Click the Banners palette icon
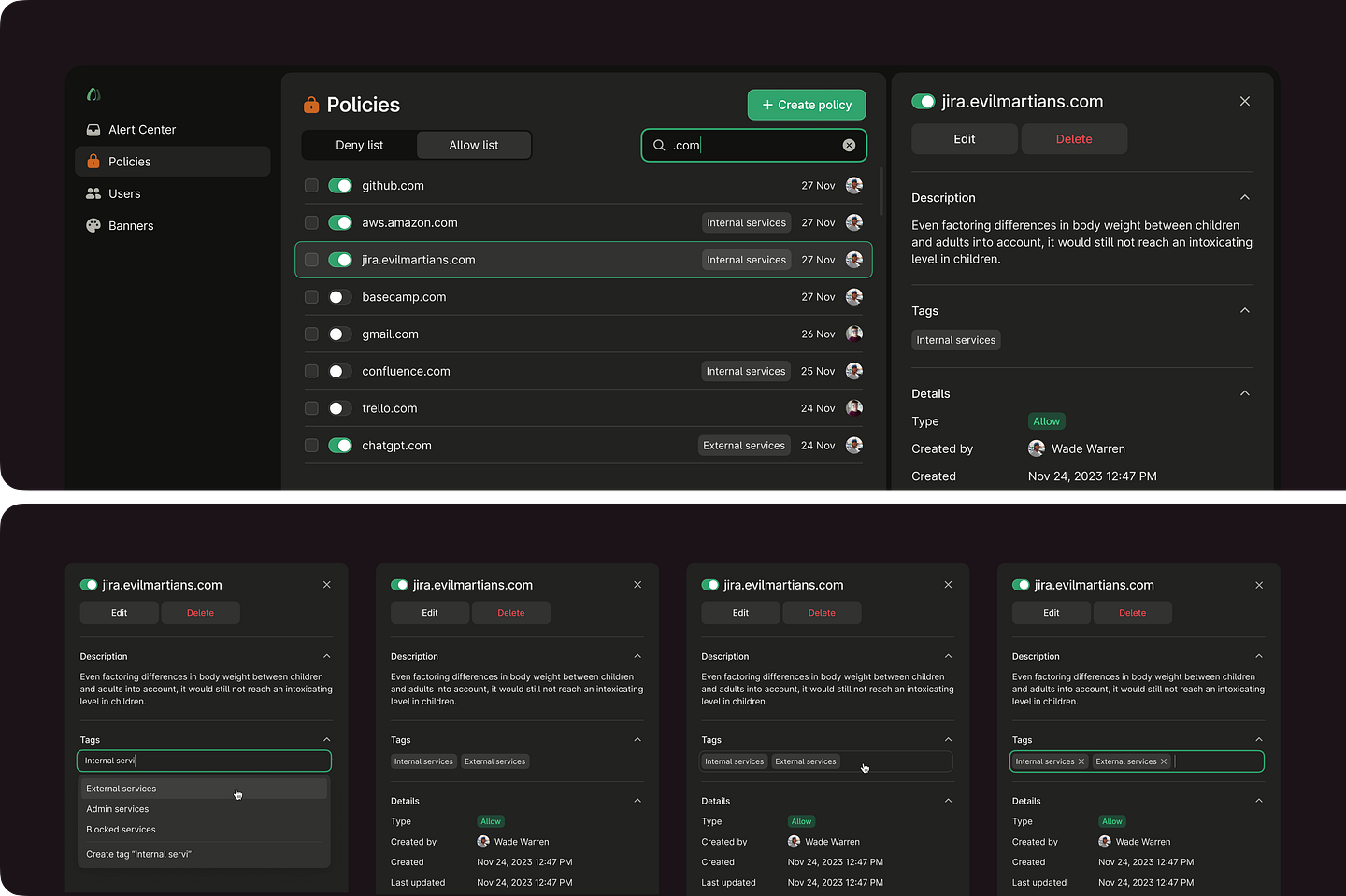The width and height of the screenshot is (1346, 896). [93, 225]
